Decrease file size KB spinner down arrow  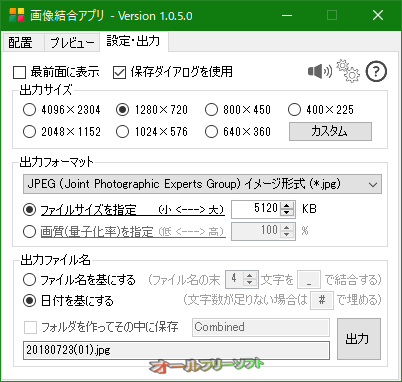pos(287,213)
